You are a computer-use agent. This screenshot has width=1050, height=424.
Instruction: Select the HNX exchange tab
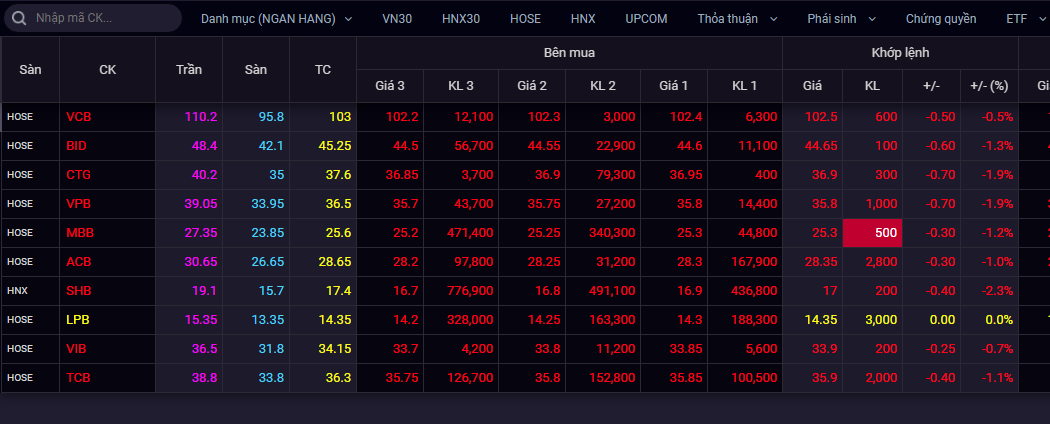tap(583, 19)
